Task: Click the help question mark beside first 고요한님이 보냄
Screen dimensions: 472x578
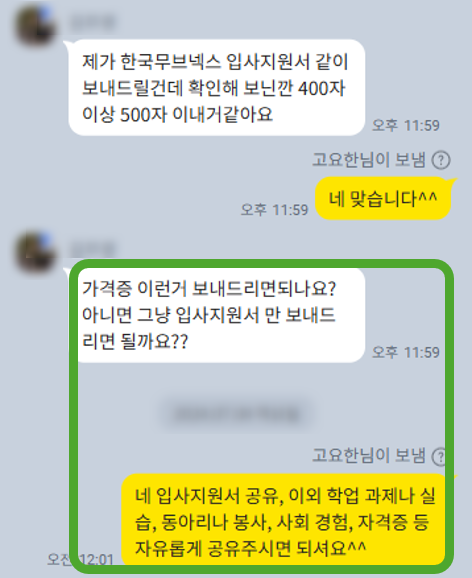Action: coord(441,160)
